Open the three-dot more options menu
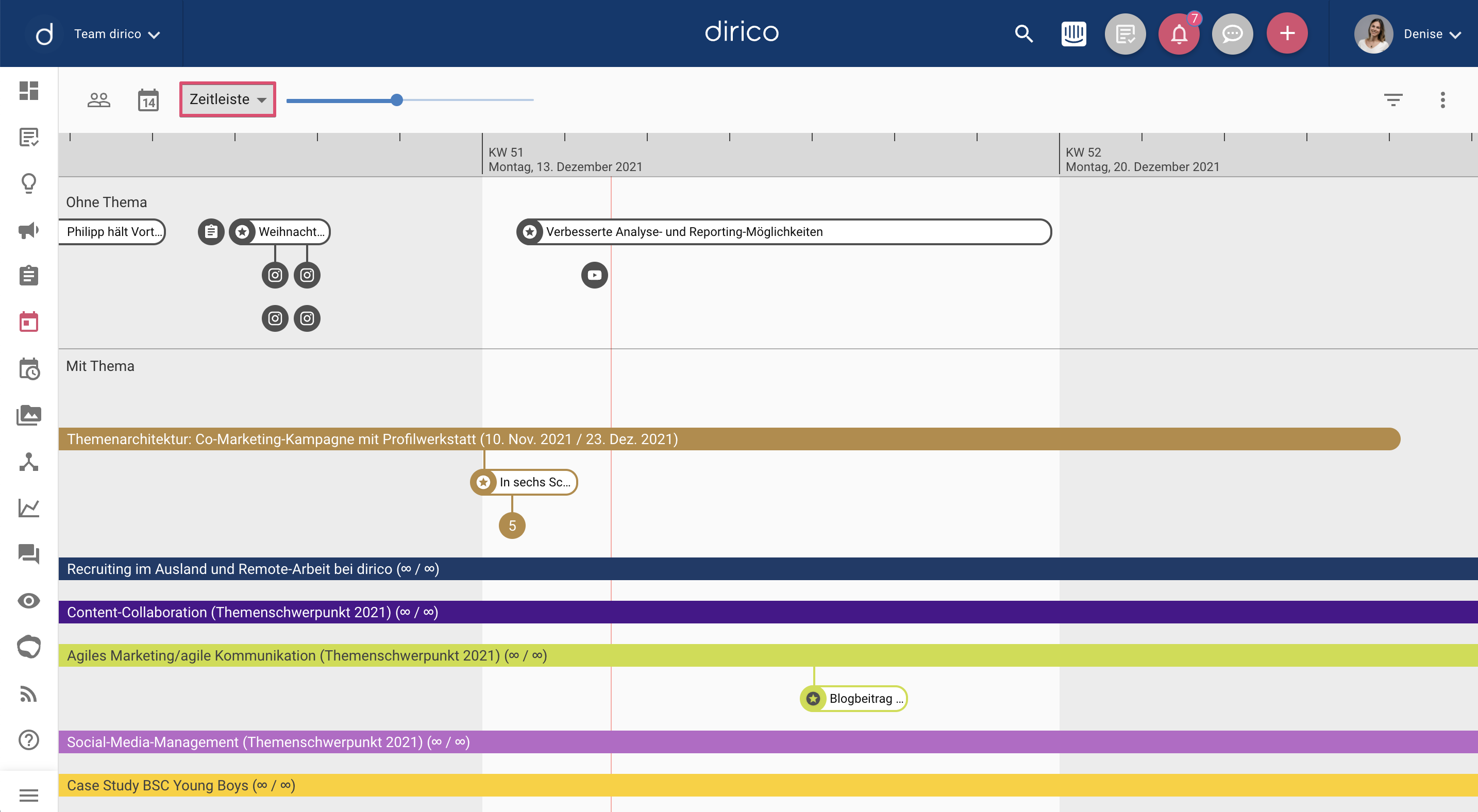This screenshot has width=1478, height=812. (x=1442, y=100)
